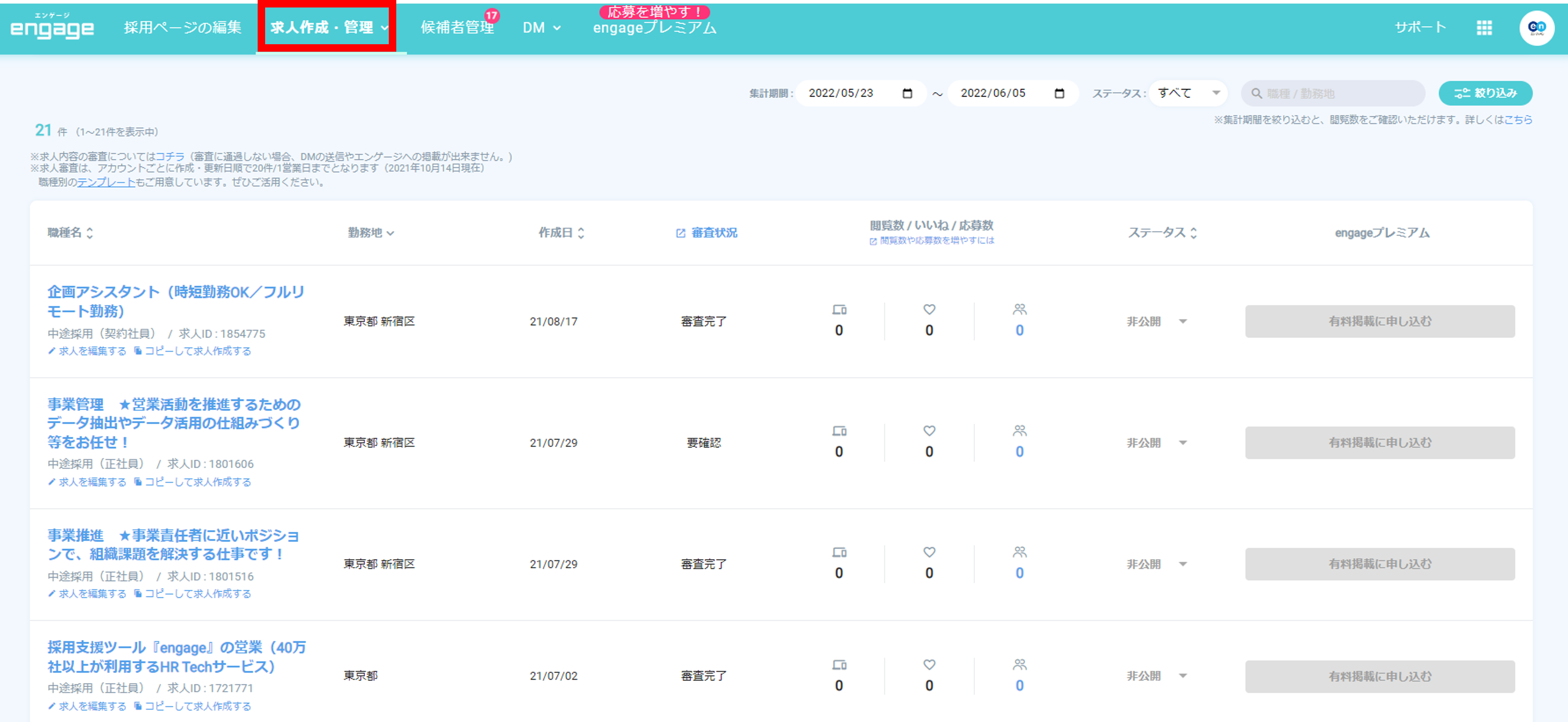Apply for paid listing on 事業推進 job
This screenshot has height=722, width=1568.
[x=1379, y=564]
